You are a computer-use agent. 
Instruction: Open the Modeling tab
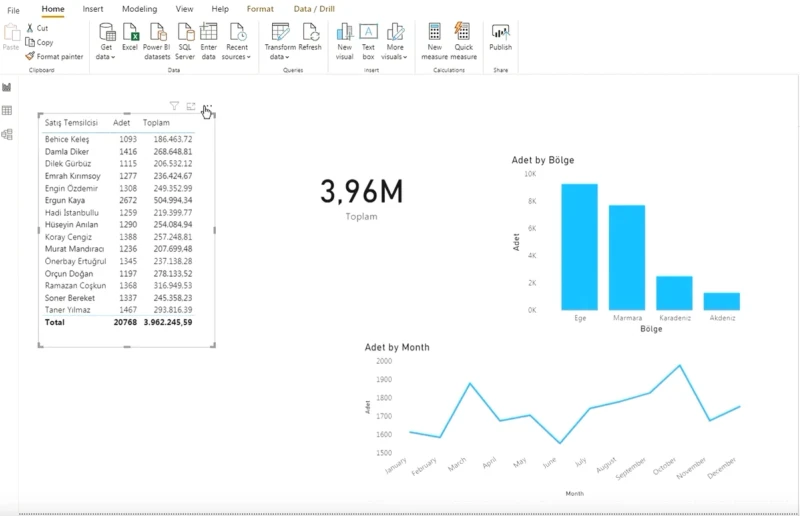pyautogui.click(x=139, y=9)
